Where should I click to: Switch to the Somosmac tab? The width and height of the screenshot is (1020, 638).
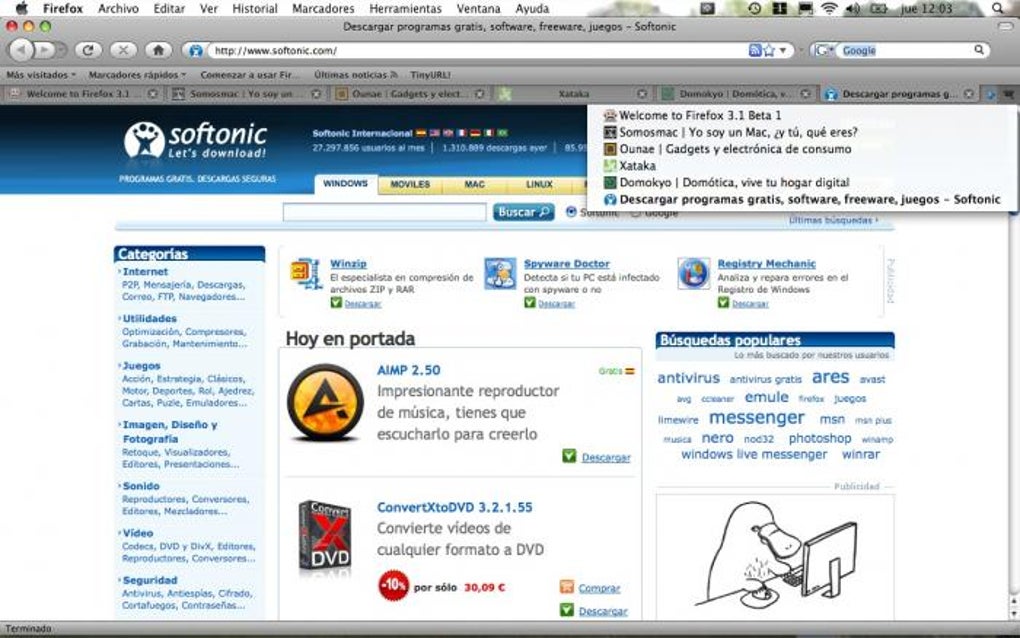point(245,94)
